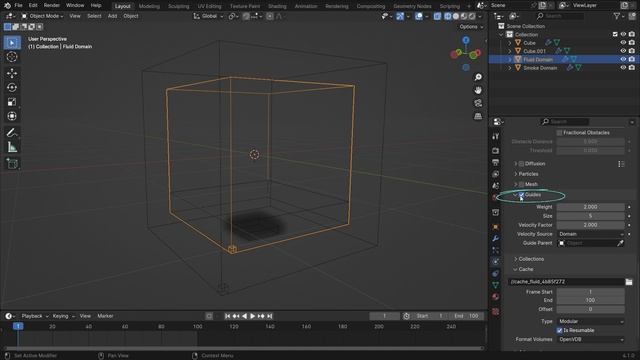This screenshot has width=640, height=360.
Task: Toggle the camera view icon
Action: tap(478, 103)
